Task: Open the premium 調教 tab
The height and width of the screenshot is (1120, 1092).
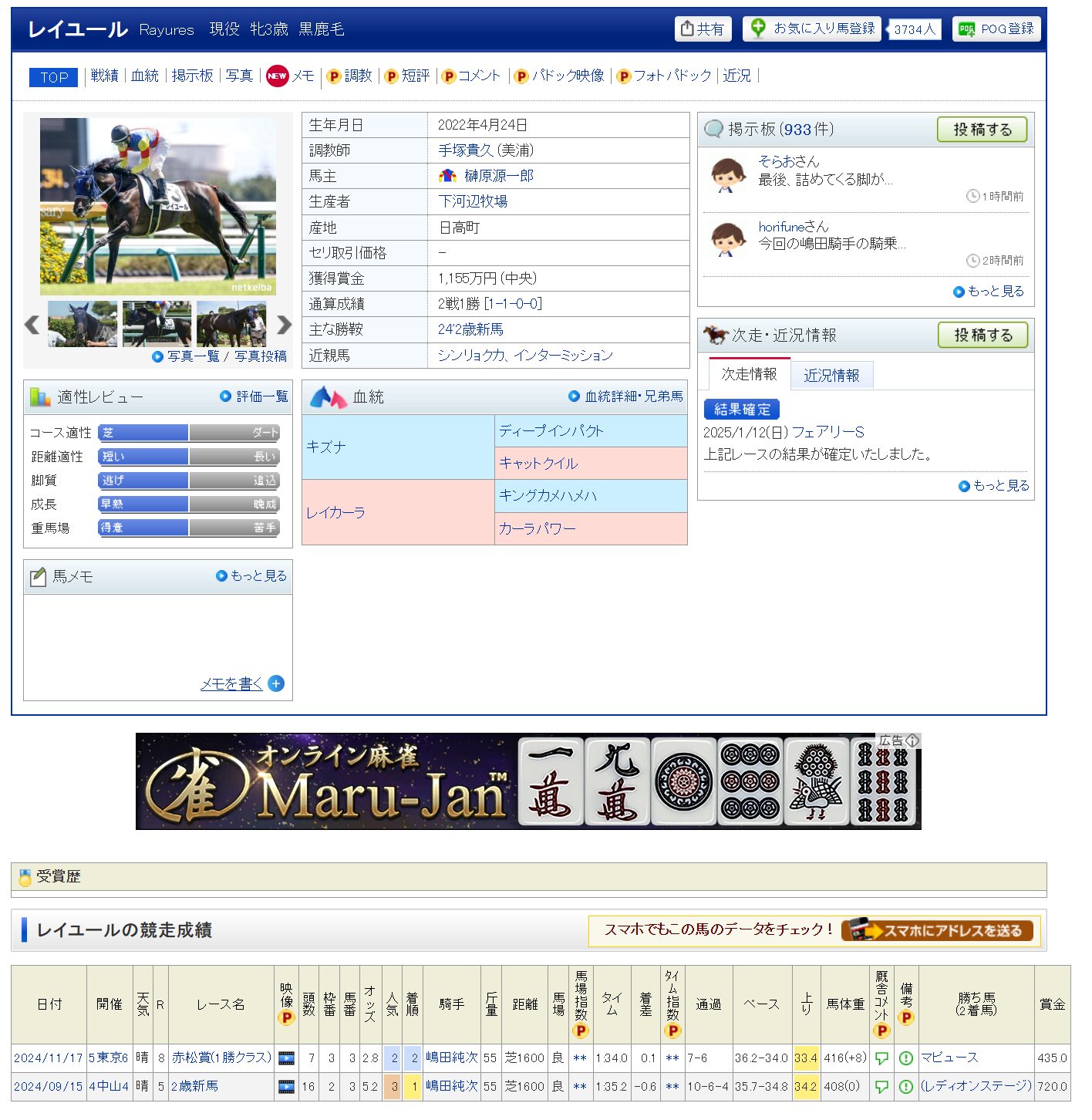Action: 350,76
